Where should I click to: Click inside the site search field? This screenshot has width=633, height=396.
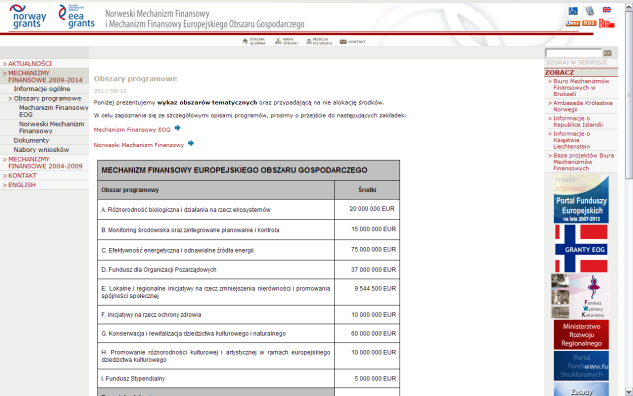point(573,53)
